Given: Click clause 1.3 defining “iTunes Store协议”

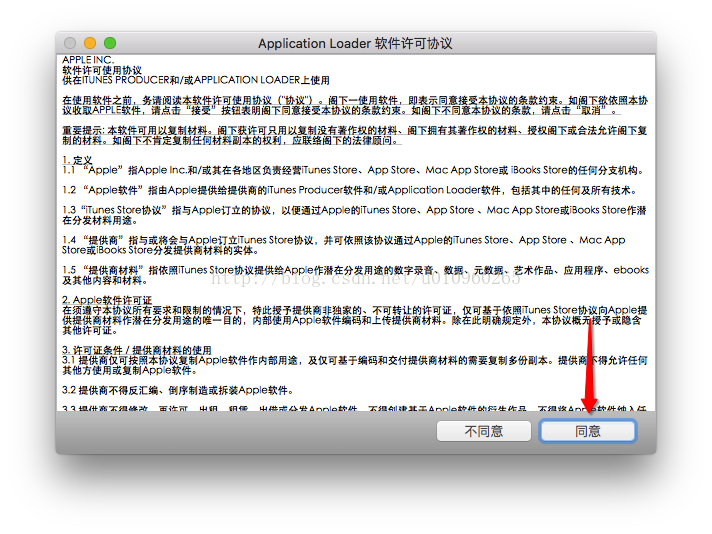Looking at the screenshot, I should click(354, 215).
